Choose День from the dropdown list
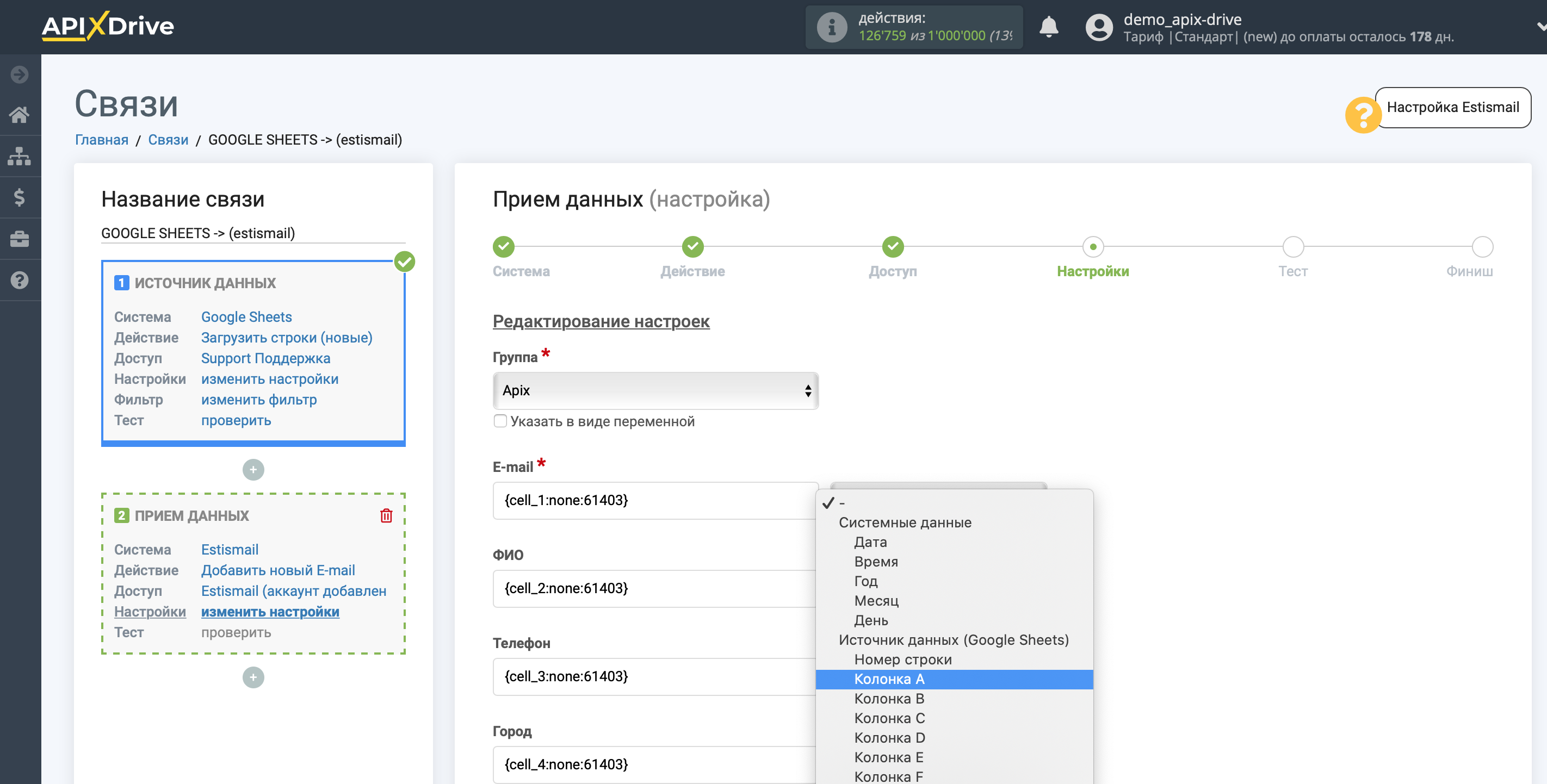 click(x=954, y=620)
